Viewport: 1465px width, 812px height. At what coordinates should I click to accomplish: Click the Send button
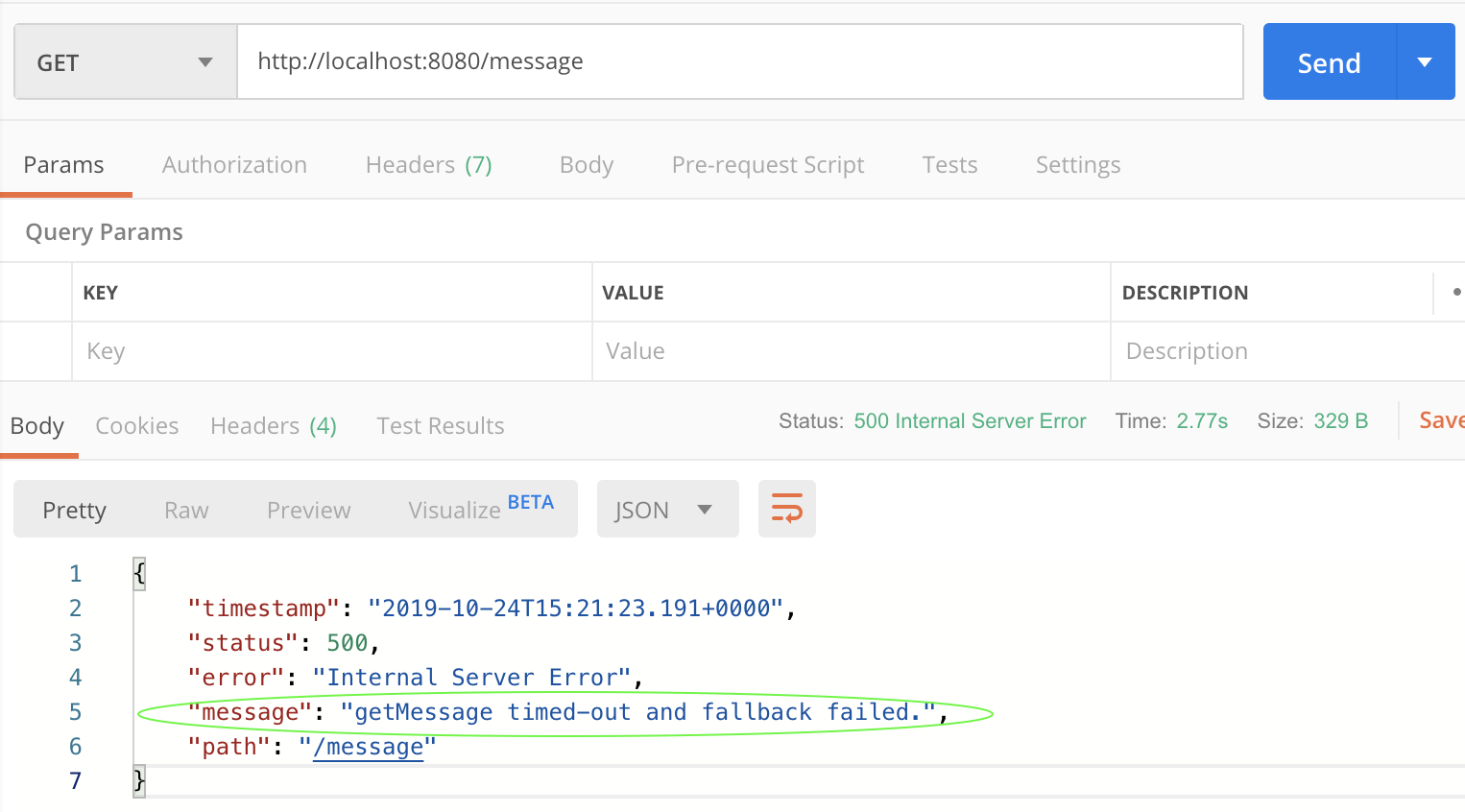1329,62
